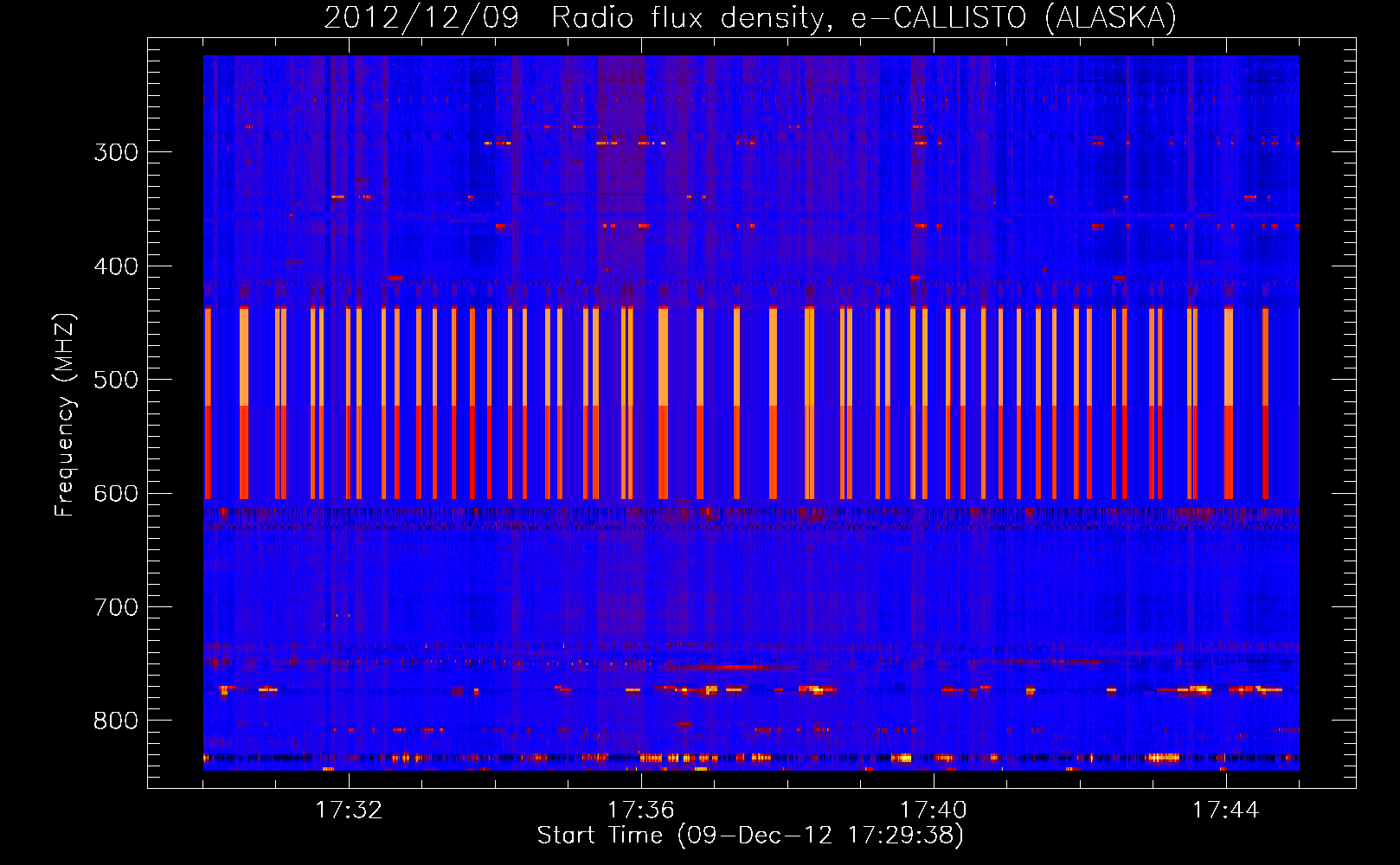The width and height of the screenshot is (1400, 865).
Task: Click the 300 frequency tick label
Action: [x=116, y=152]
